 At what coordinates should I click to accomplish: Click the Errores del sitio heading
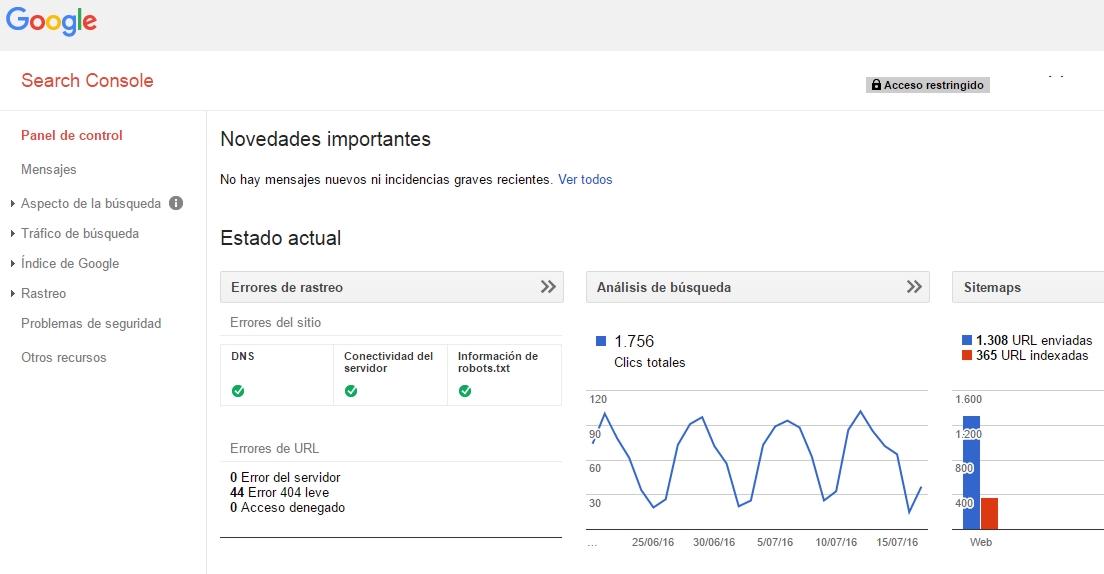tap(275, 323)
